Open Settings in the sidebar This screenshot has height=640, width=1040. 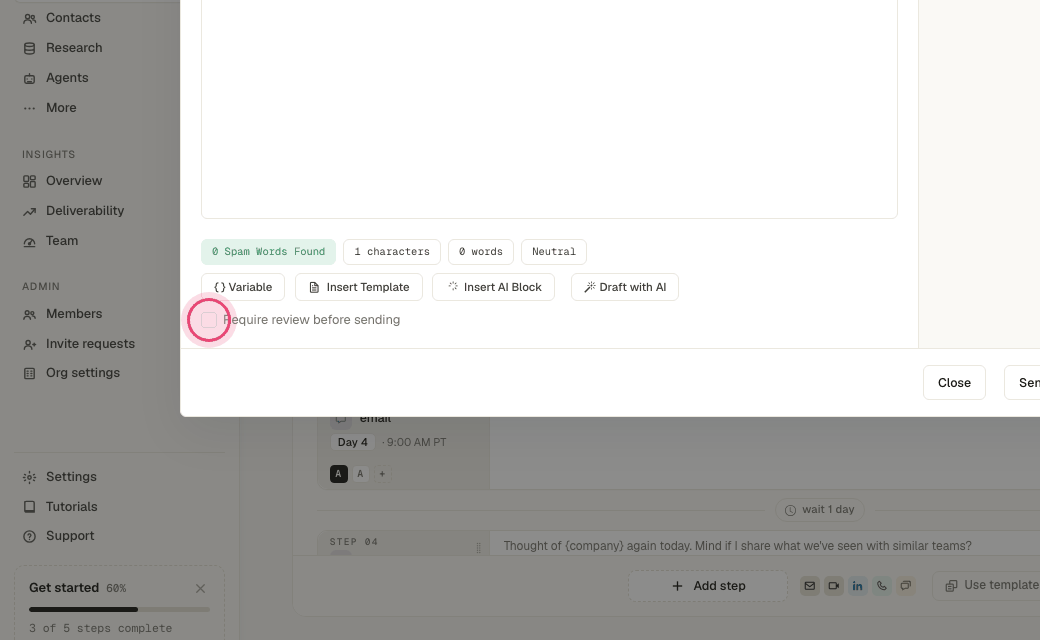tap(71, 477)
